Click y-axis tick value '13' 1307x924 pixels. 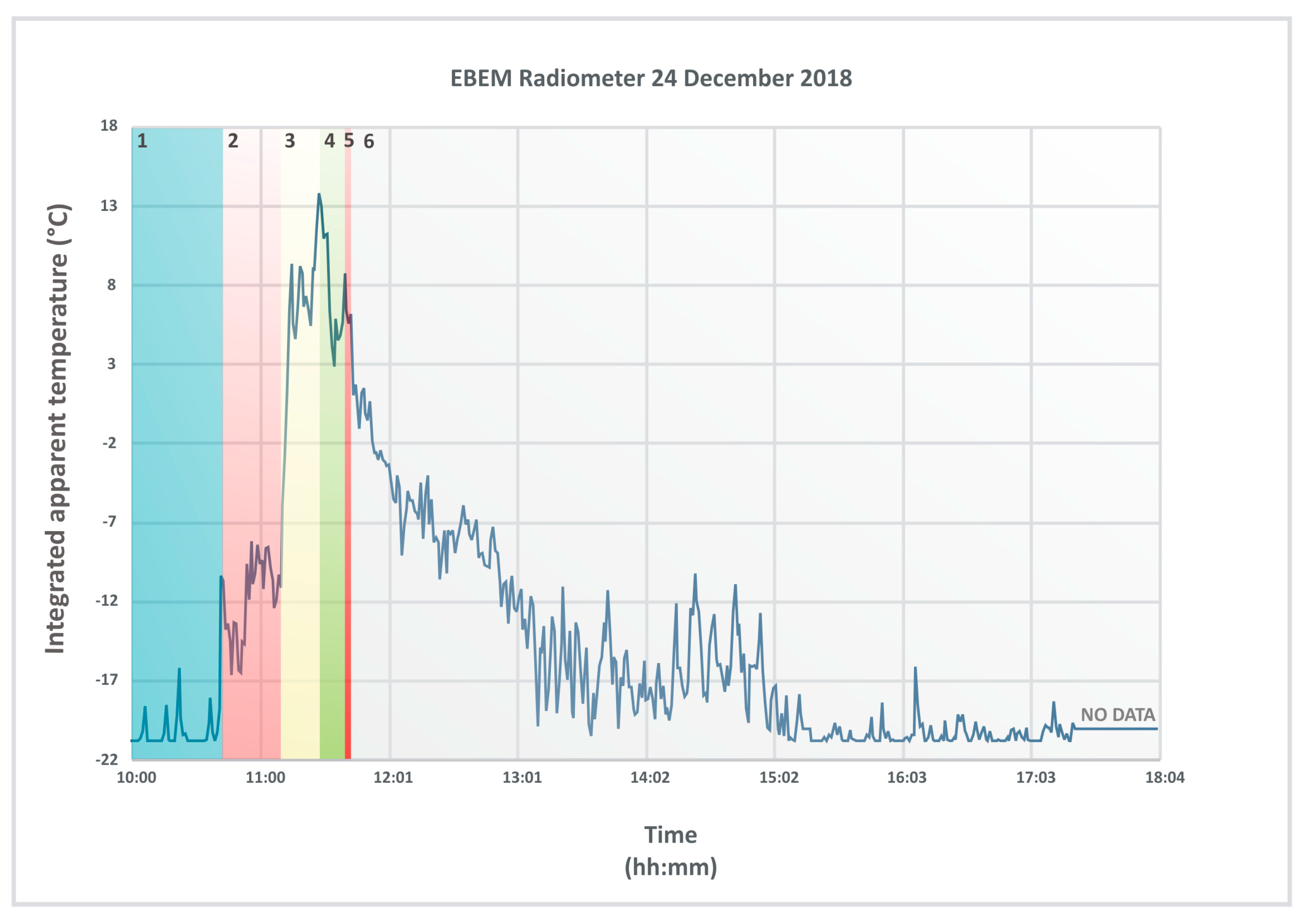coord(109,205)
